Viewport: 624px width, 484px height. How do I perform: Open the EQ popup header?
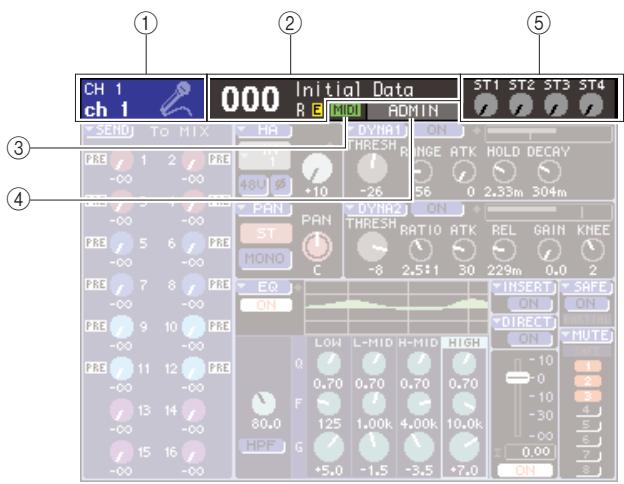click(264, 287)
